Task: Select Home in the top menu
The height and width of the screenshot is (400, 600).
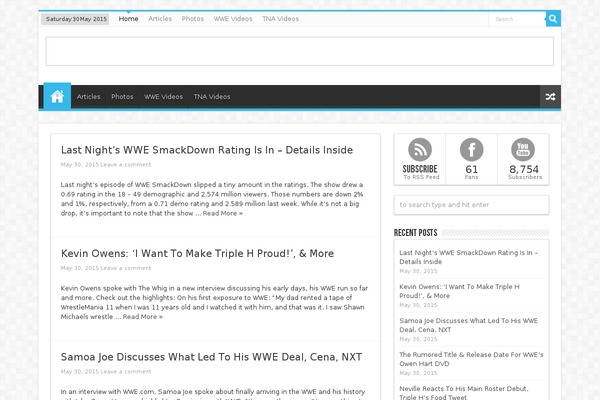Action: 128,19
